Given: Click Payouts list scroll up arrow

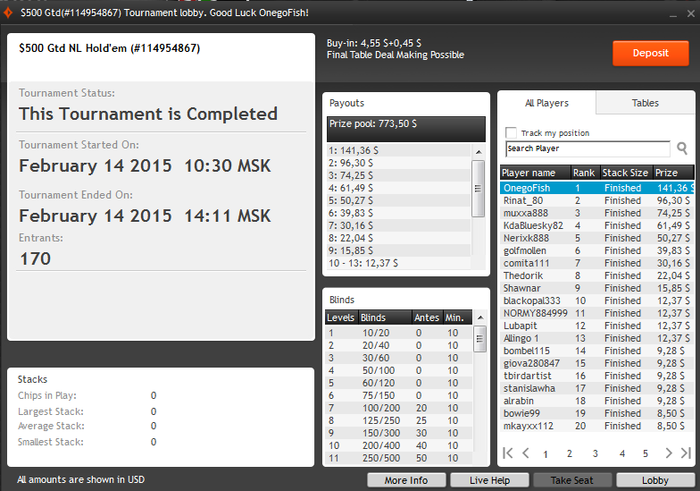Looking at the screenshot, I should point(479,152).
